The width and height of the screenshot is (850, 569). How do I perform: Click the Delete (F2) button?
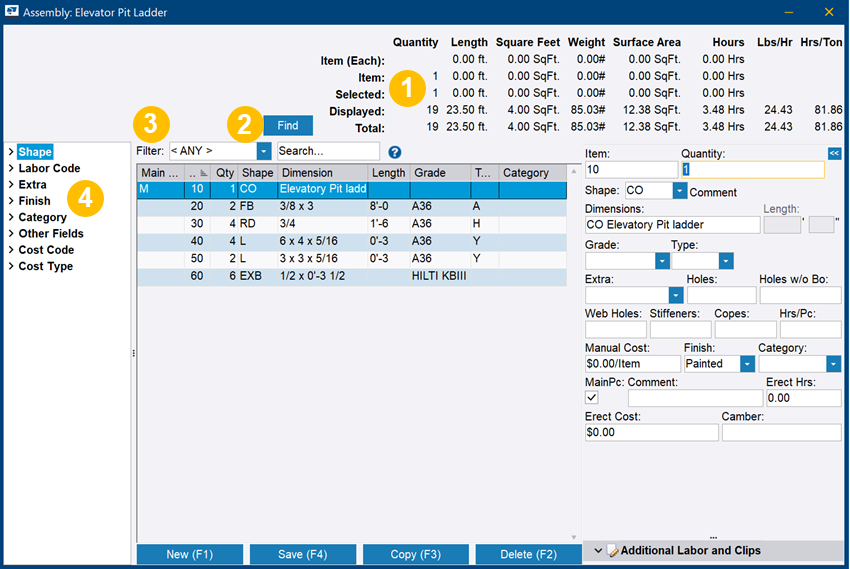point(529,554)
